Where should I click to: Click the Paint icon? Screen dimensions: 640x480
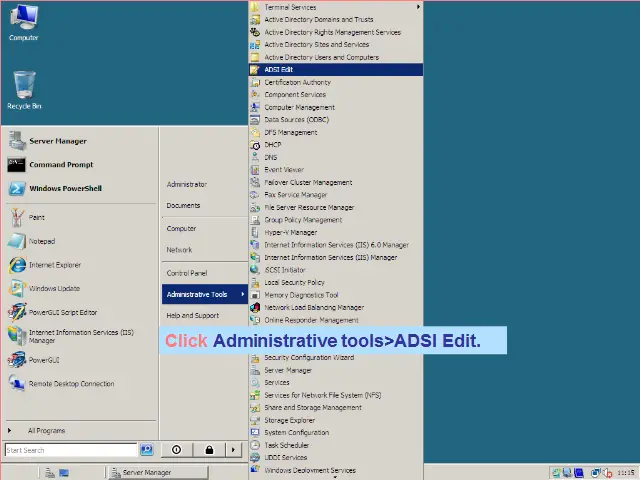tap(17, 218)
